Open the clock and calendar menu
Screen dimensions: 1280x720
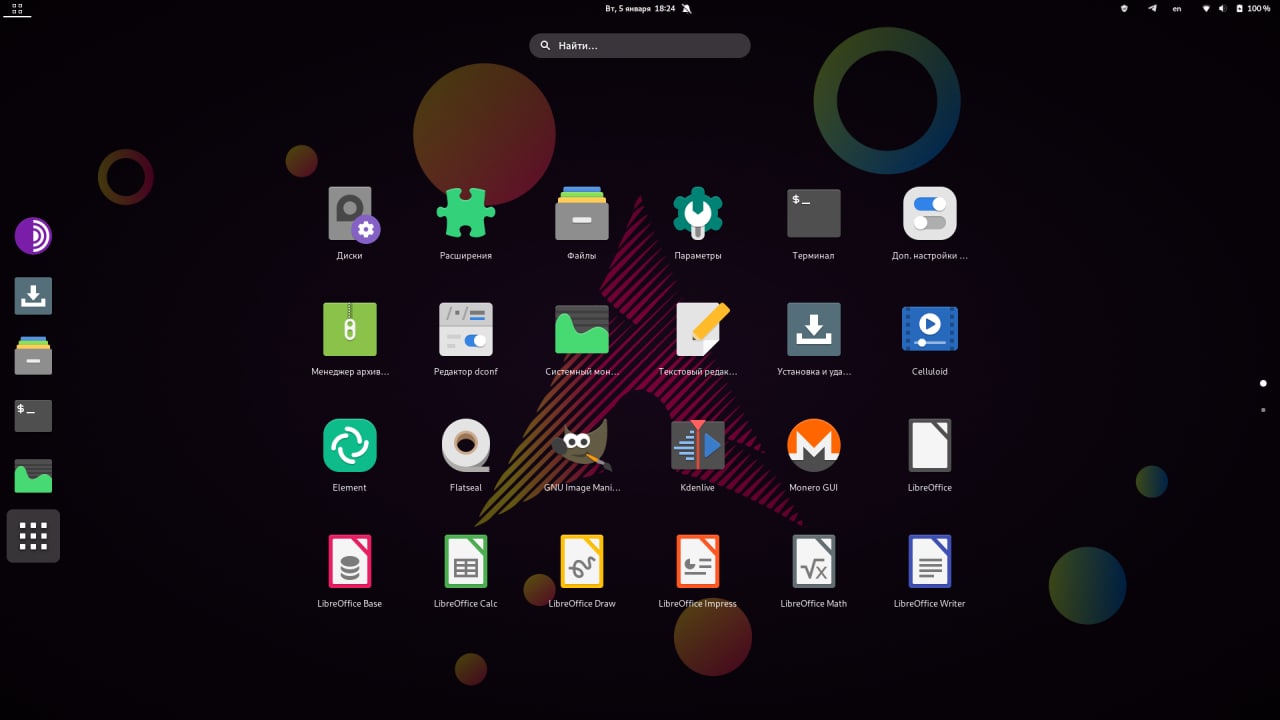(x=640, y=8)
